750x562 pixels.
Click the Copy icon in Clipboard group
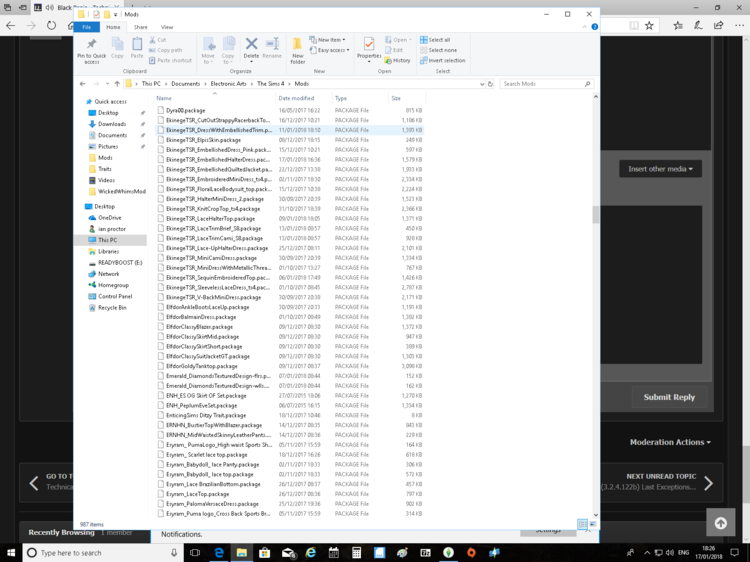117,48
